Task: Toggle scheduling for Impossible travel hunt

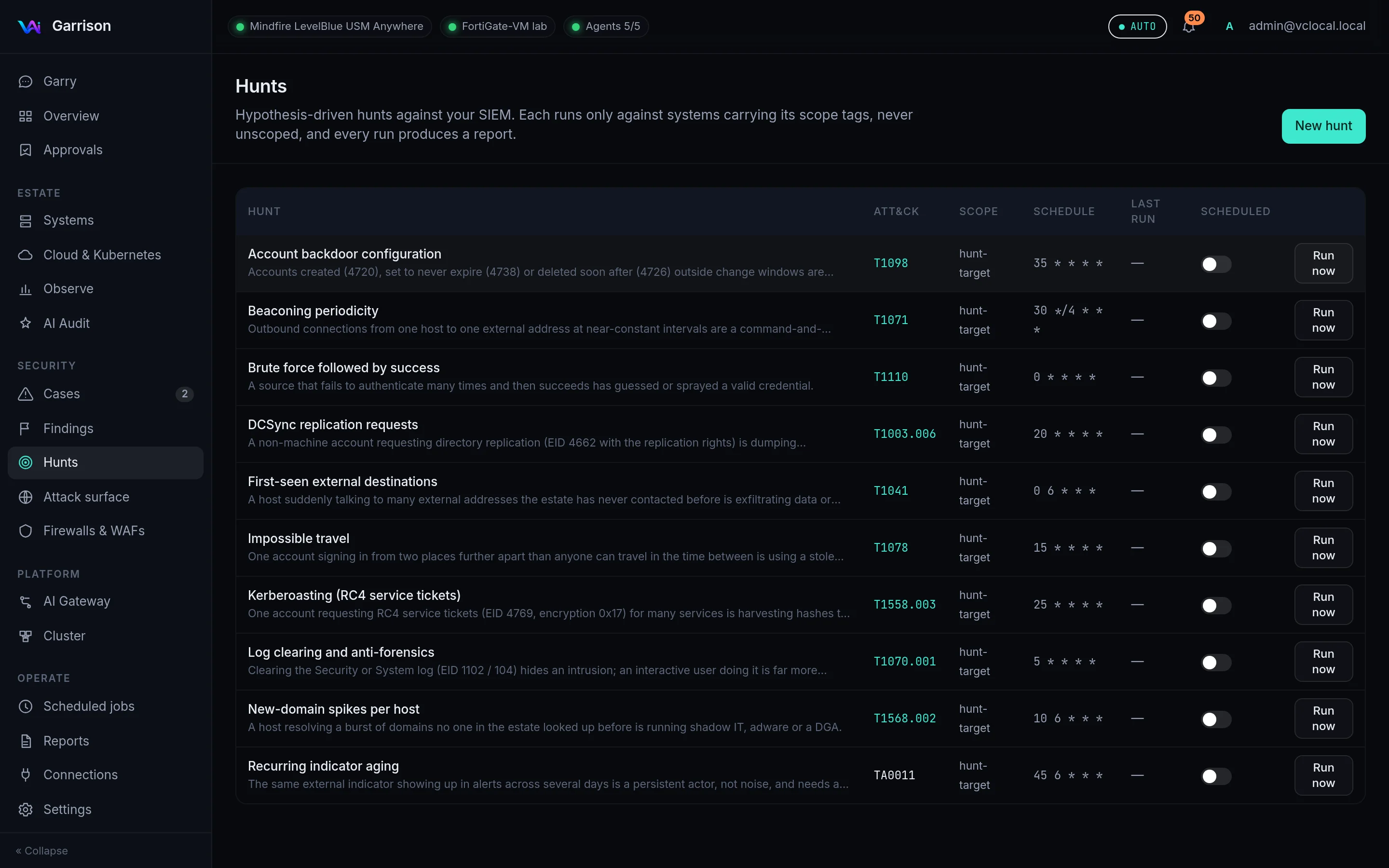Action: [1216, 549]
